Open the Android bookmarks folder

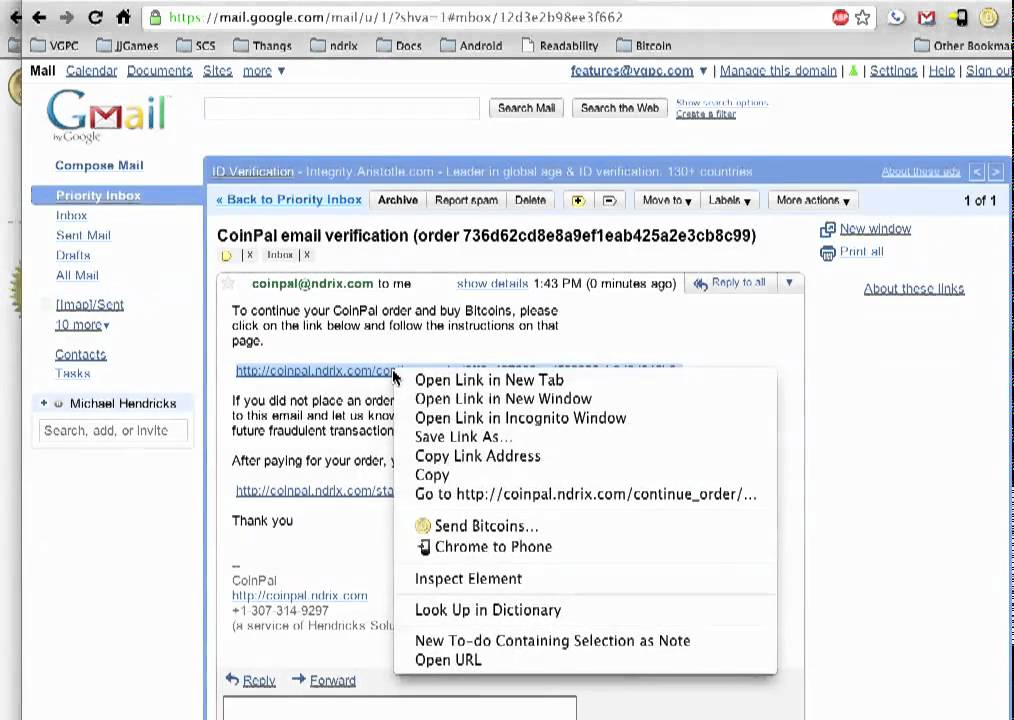point(471,46)
